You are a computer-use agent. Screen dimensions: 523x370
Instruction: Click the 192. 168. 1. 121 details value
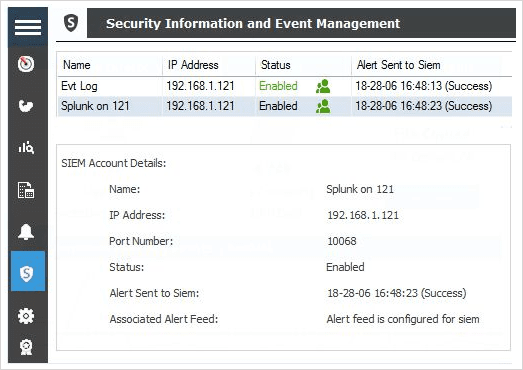363,215
